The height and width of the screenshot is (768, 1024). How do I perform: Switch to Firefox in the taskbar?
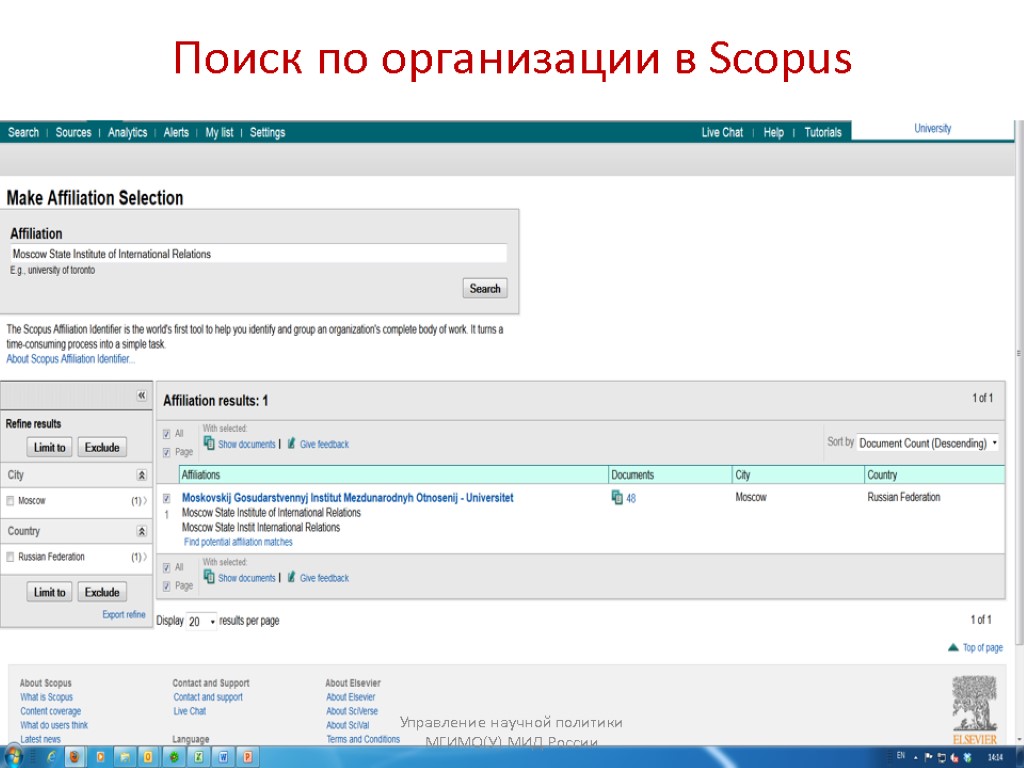click(x=74, y=757)
